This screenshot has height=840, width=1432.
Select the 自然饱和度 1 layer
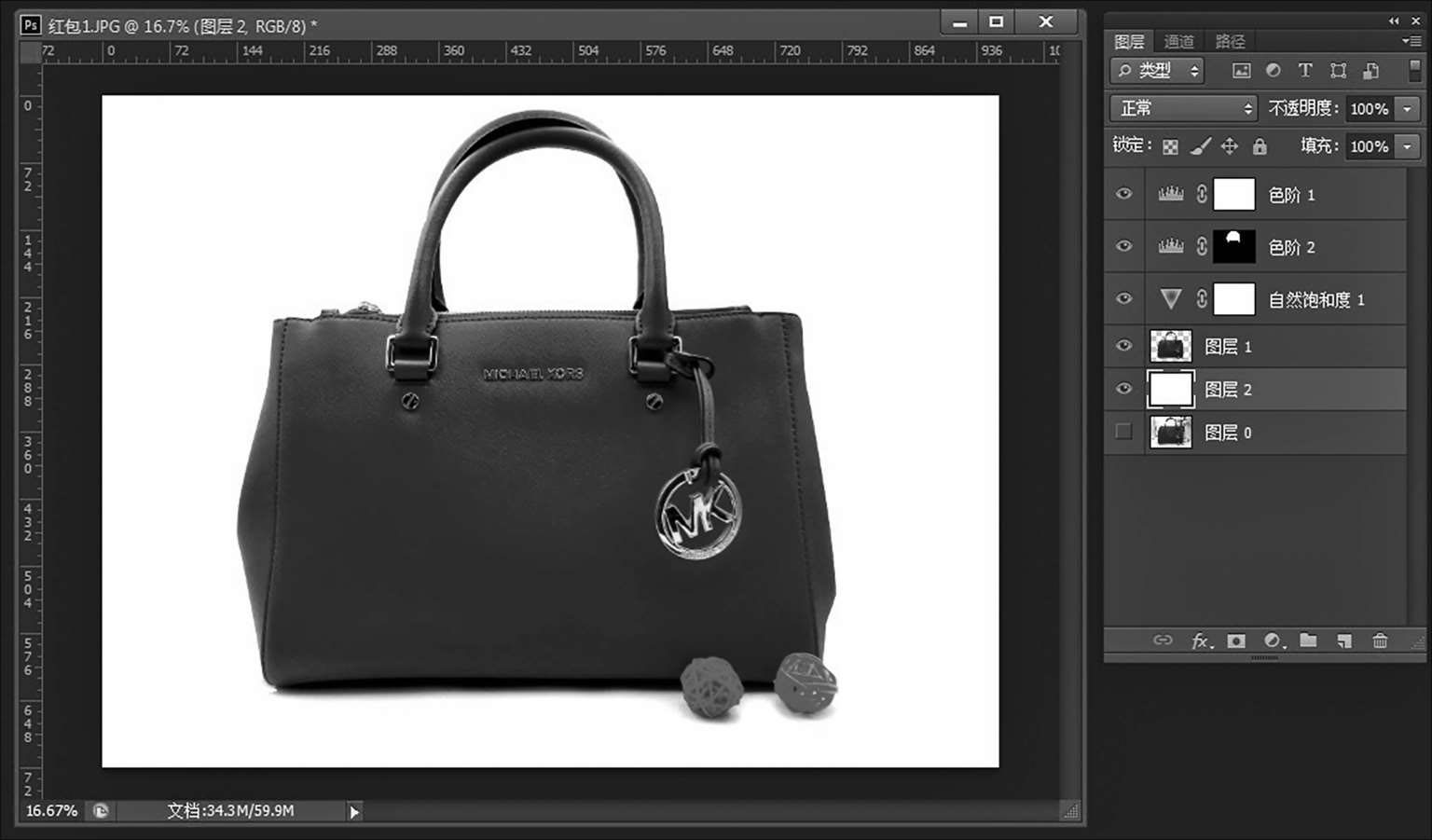pos(1315,299)
